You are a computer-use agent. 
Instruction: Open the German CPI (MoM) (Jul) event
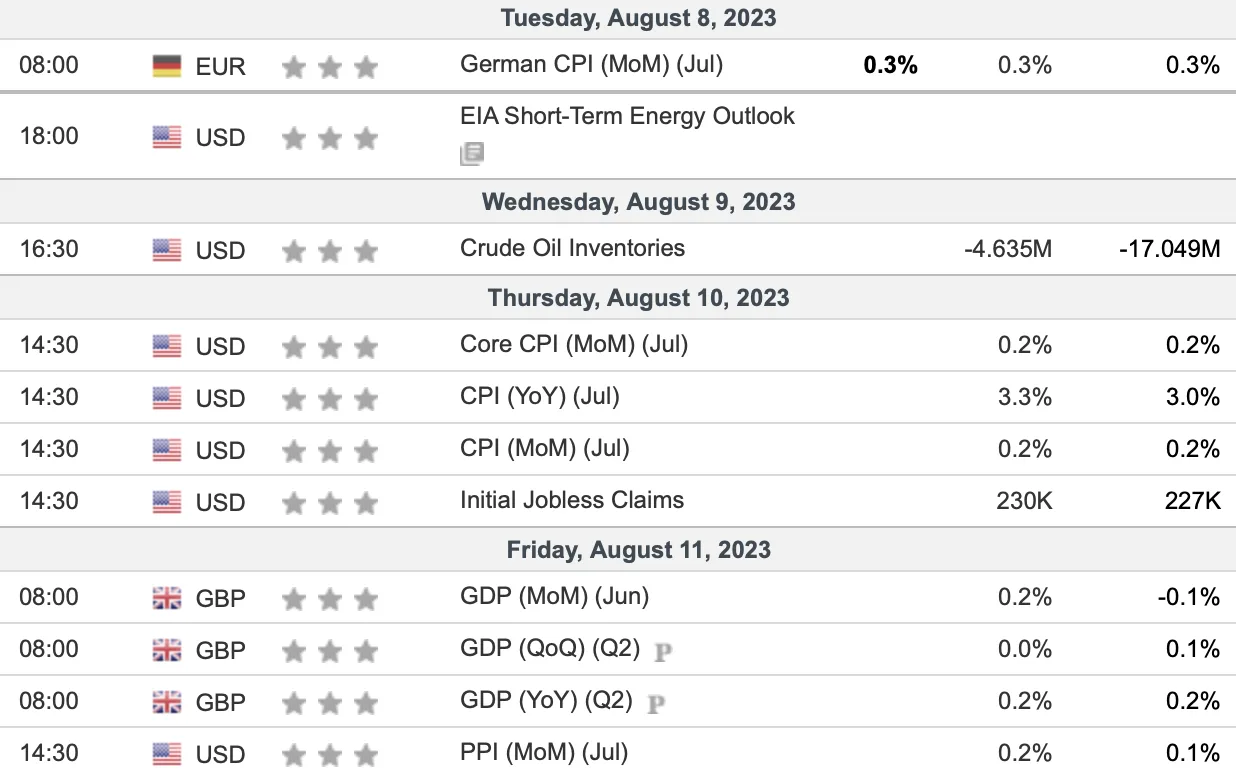click(591, 65)
